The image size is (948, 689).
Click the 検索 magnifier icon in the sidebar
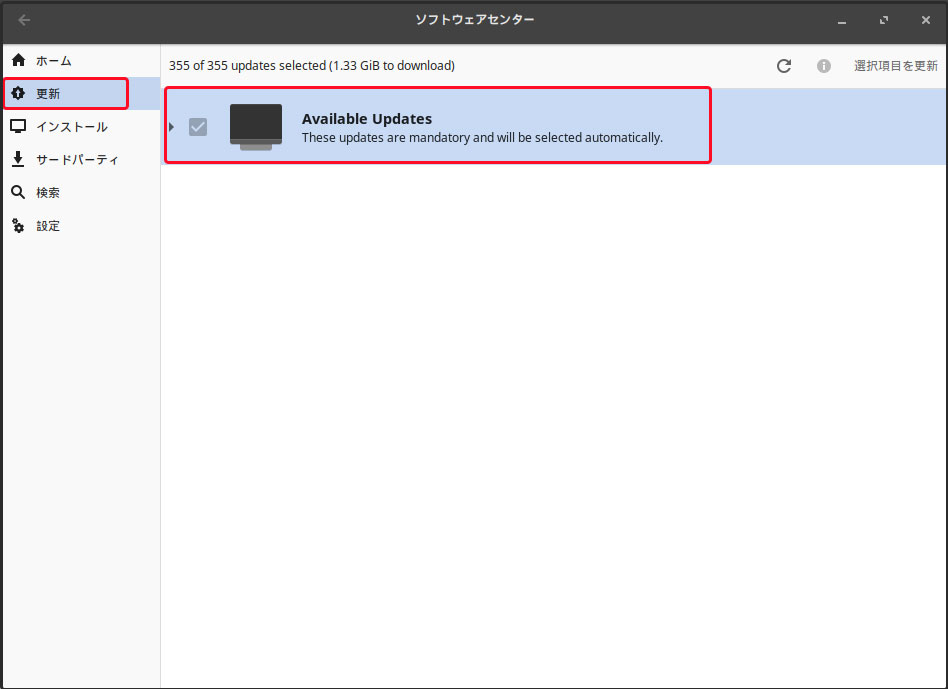pyautogui.click(x=18, y=192)
